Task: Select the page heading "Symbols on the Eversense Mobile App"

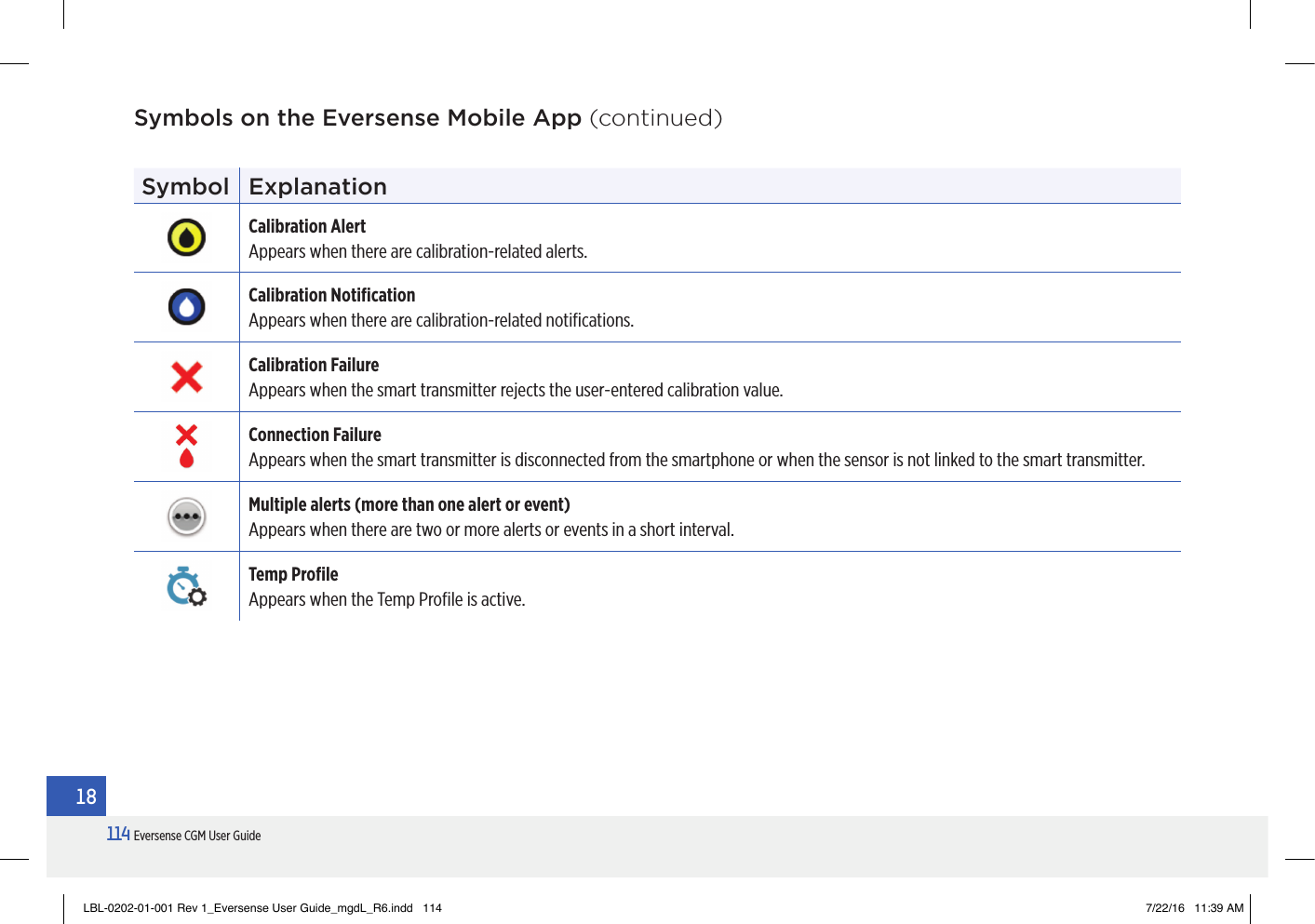Action: [358, 118]
